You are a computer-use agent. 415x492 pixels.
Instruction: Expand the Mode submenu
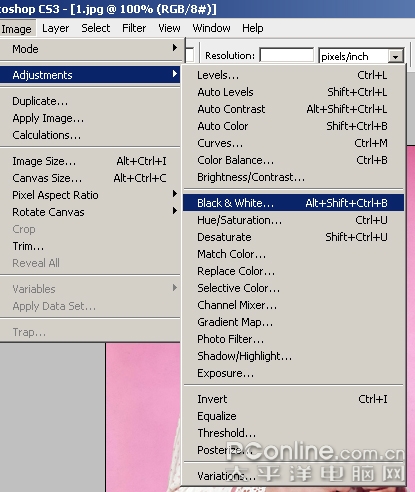click(90, 49)
